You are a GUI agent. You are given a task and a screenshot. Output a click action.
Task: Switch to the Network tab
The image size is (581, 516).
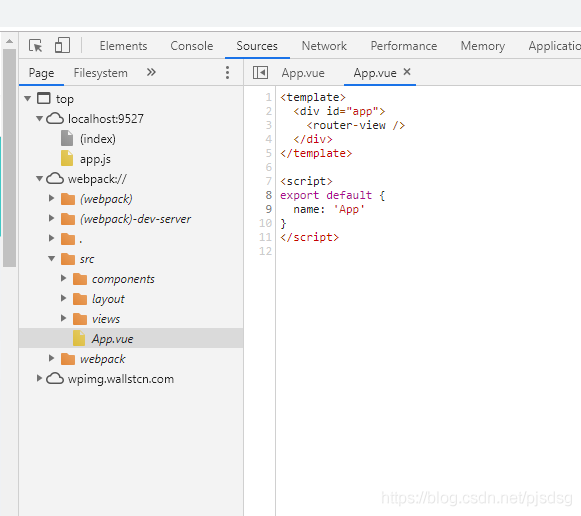[324, 46]
